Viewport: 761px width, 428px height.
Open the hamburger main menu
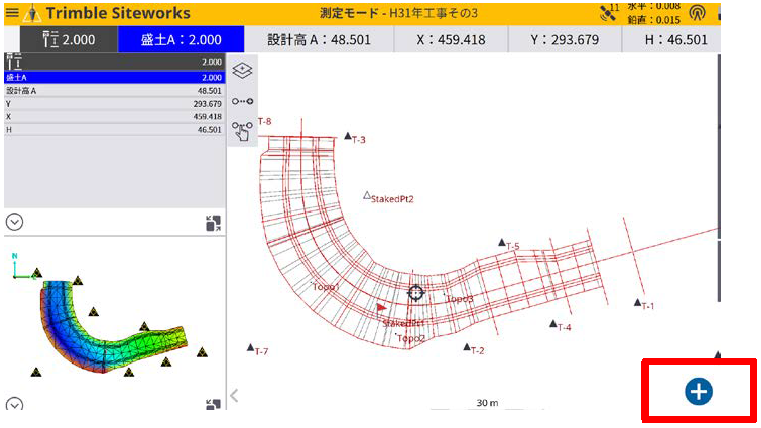pyautogui.click(x=12, y=13)
